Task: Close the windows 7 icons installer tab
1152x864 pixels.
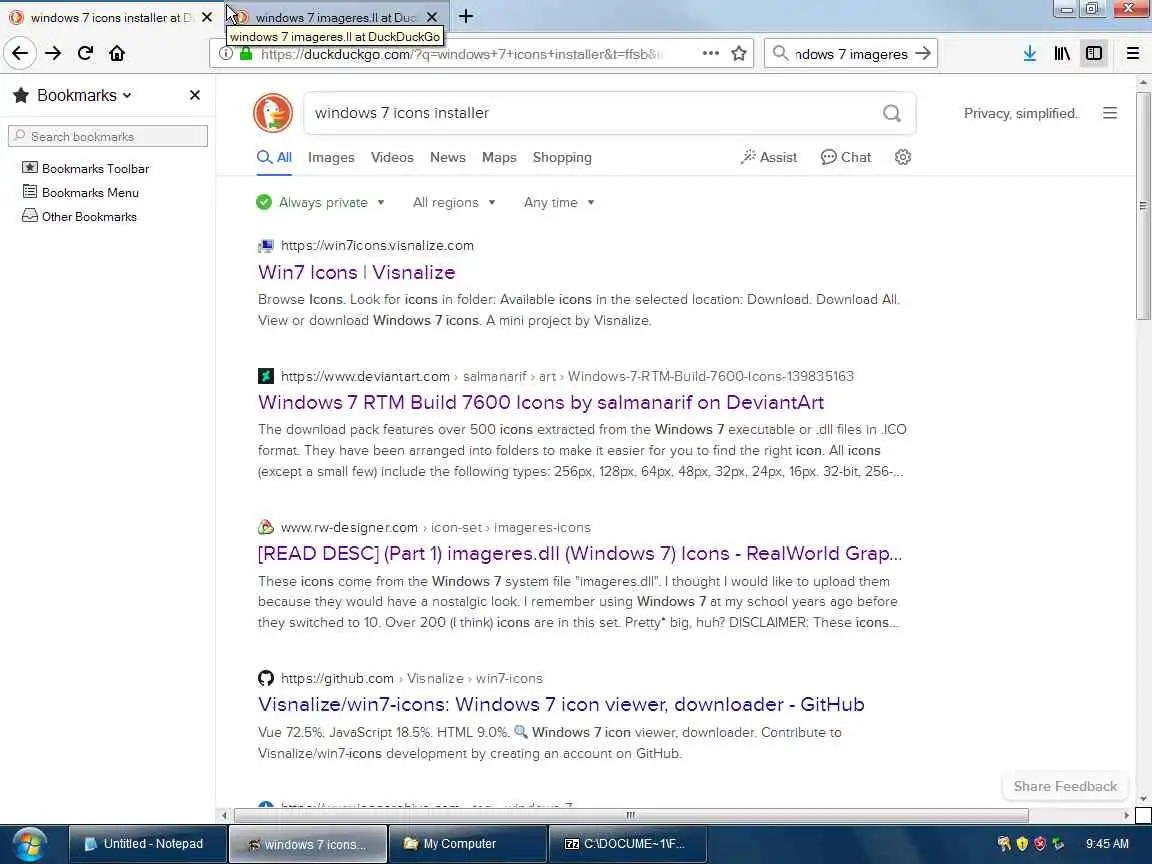Action: coord(207,17)
